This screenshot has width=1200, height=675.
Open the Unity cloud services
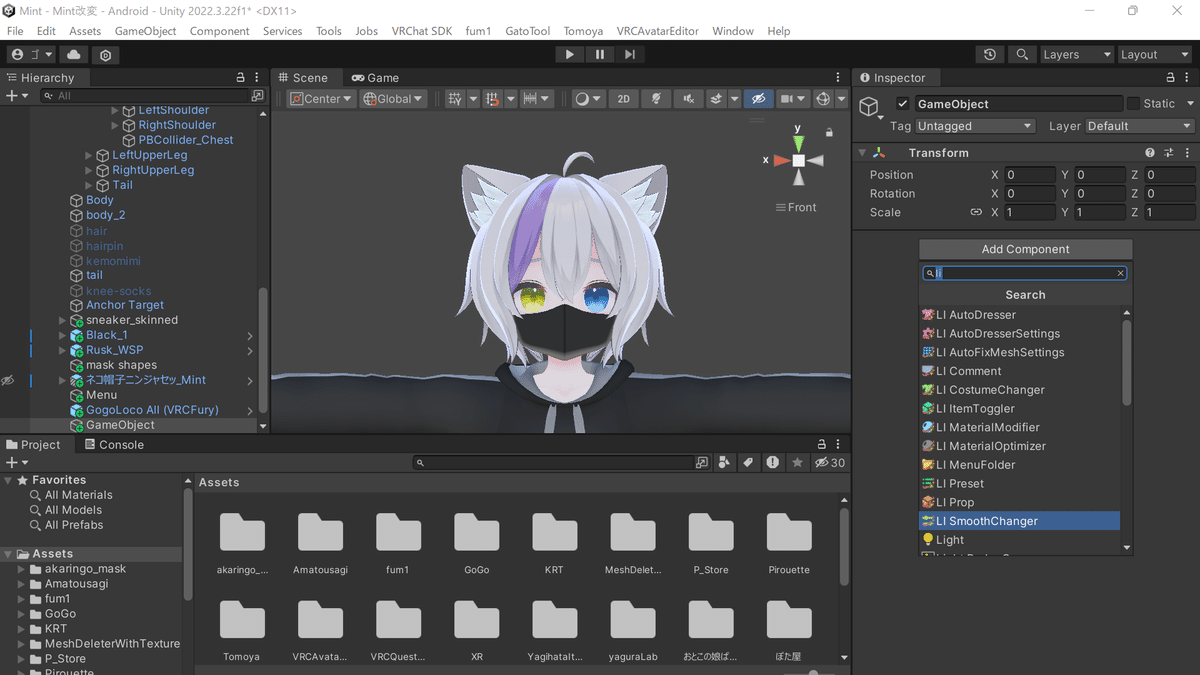(75, 55)
